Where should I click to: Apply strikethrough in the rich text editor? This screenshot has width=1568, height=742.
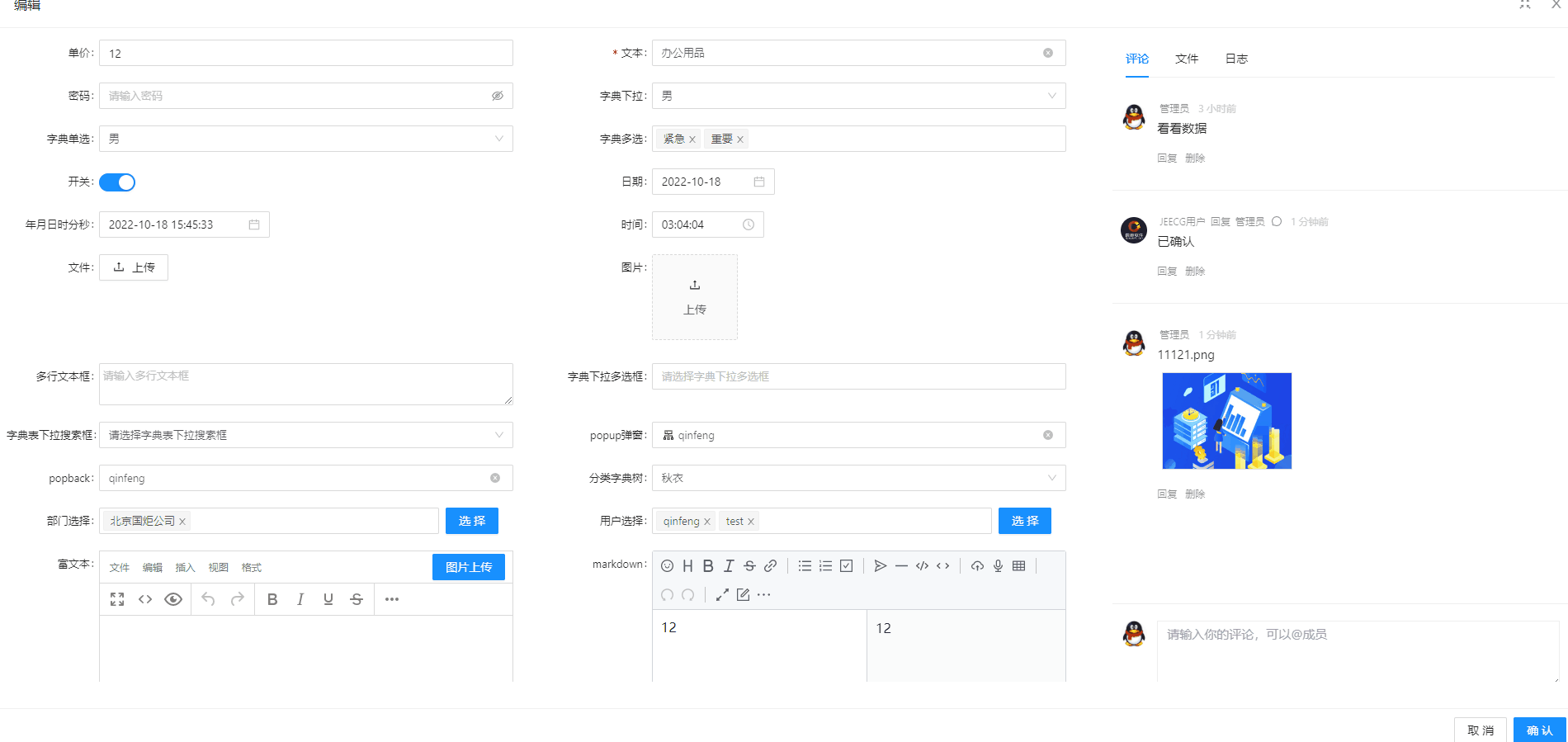[357, 599]
